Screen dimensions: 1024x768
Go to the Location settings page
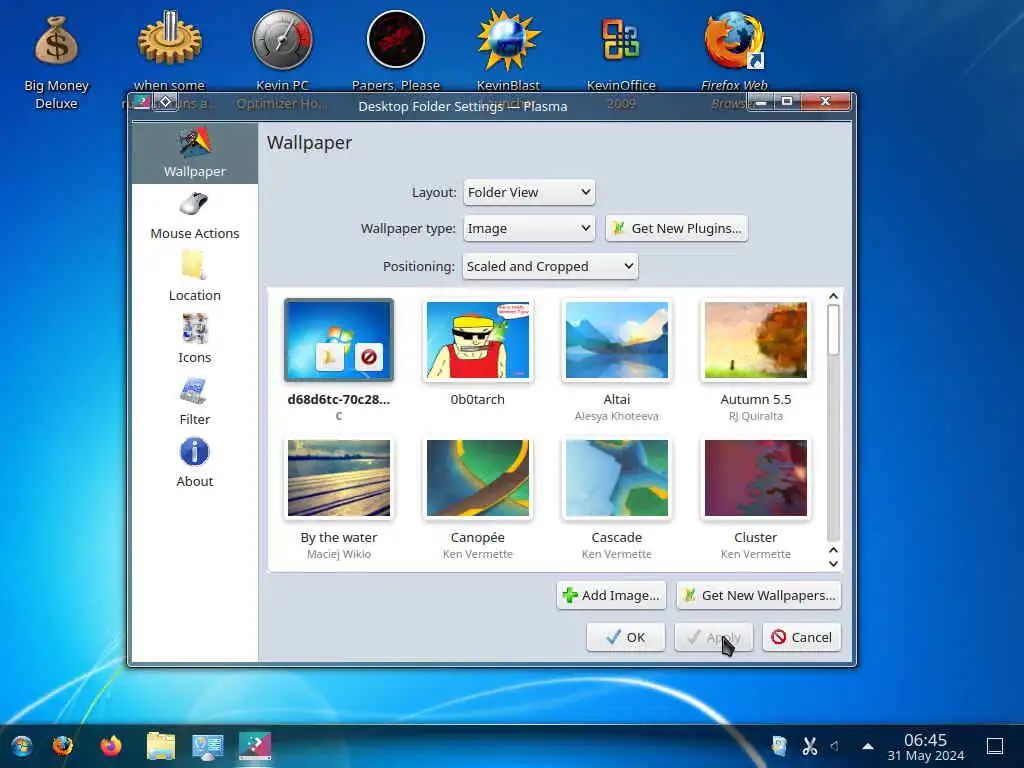pyautogui.click(x=195, y=278)
